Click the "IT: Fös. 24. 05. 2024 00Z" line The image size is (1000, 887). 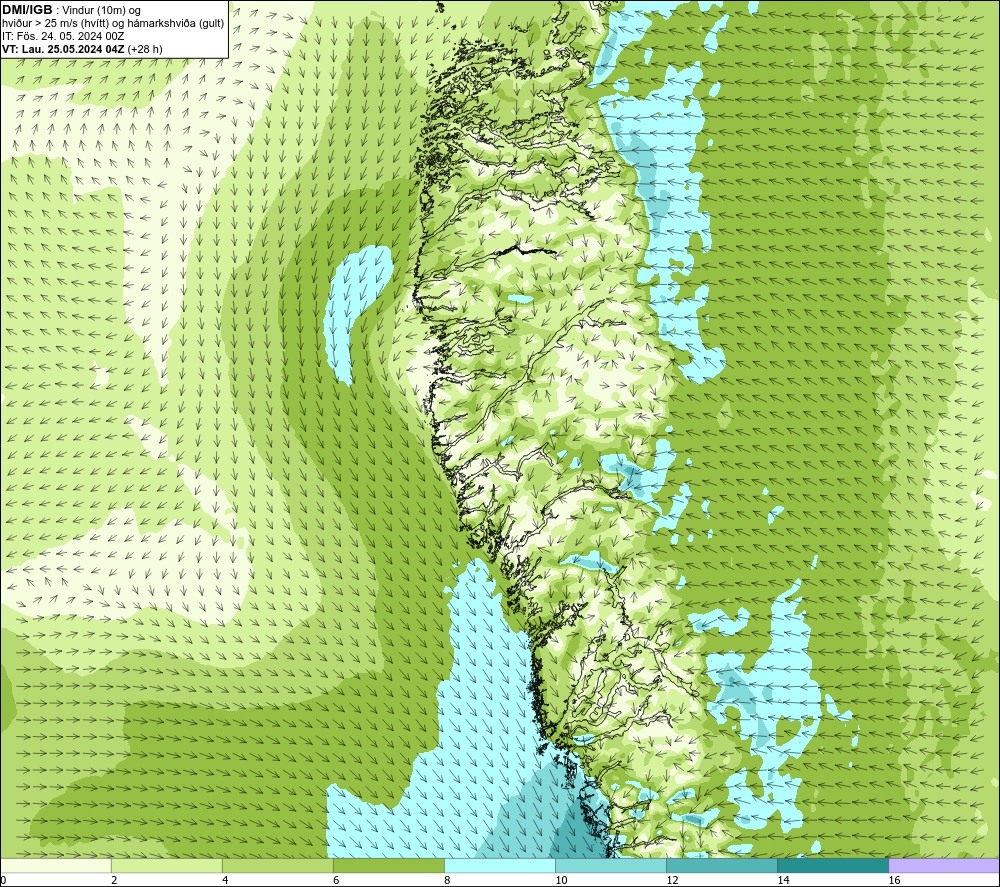[63, 36]
